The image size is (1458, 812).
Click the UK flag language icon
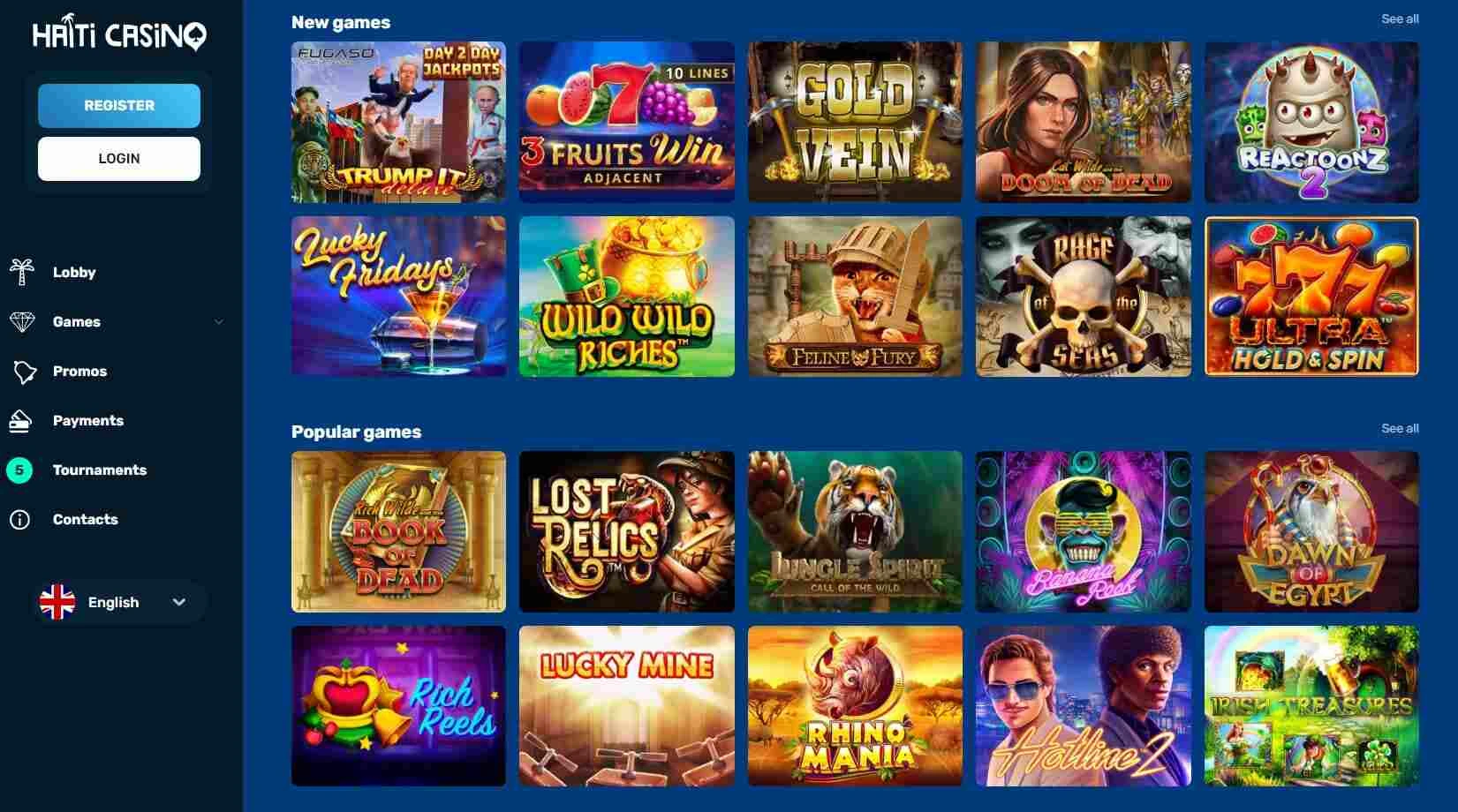pyautogui.click(x=57, y=602)
